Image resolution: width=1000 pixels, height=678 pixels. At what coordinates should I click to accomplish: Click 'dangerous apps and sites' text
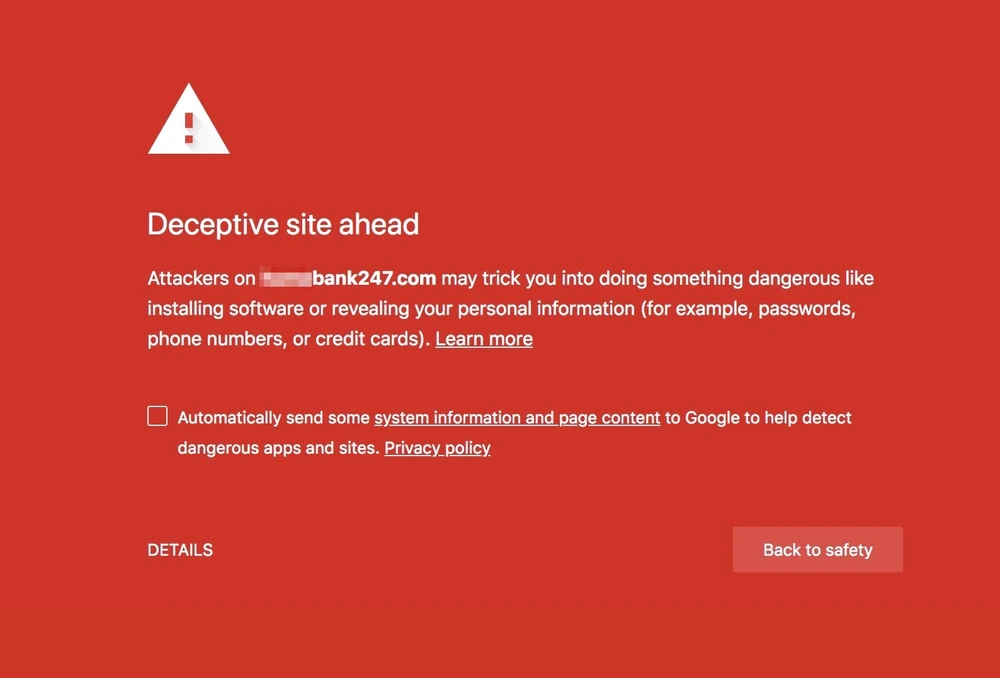point(278,448)
